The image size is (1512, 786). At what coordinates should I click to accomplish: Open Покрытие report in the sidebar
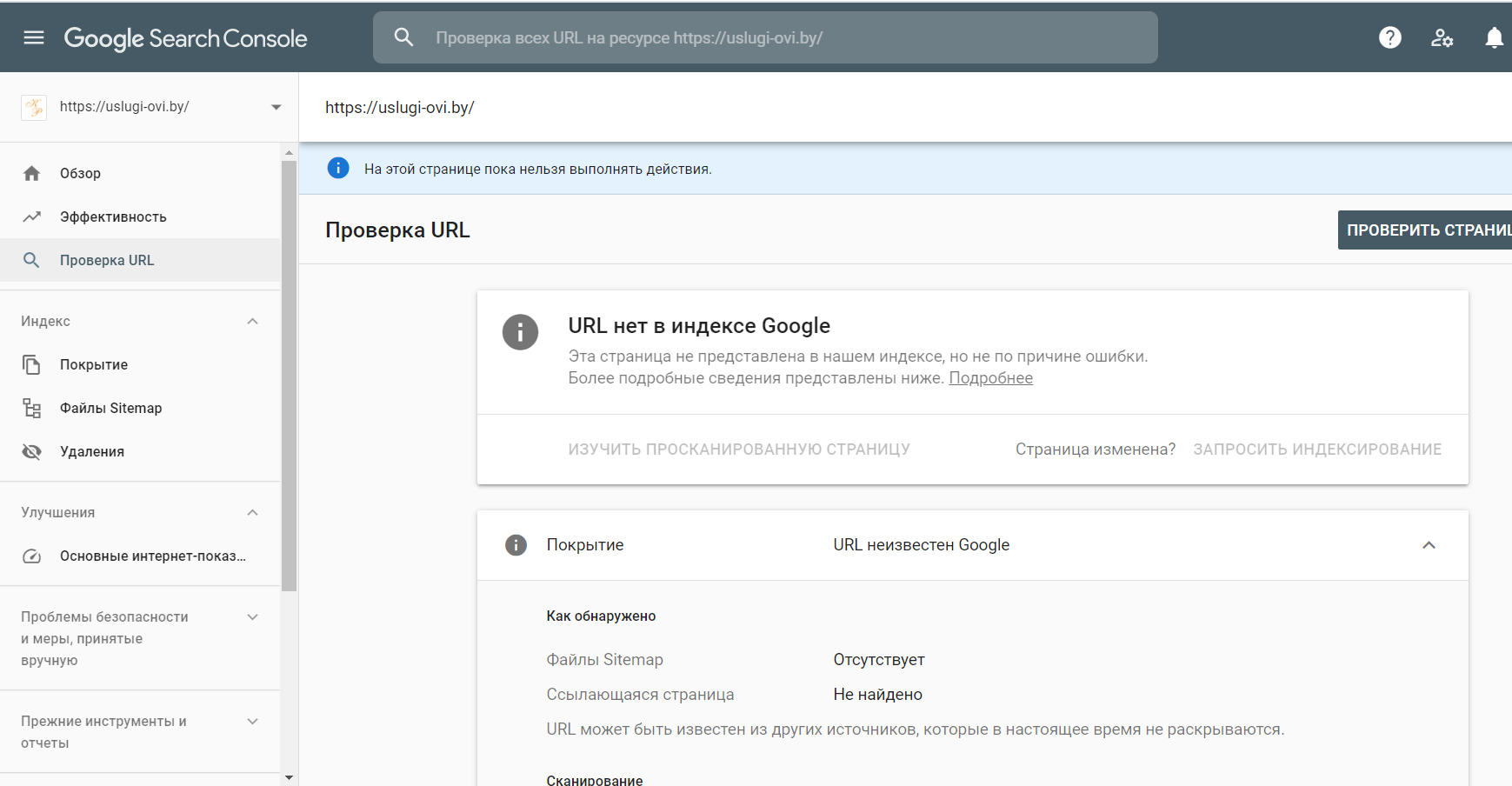pyautogui.click(x=141, y=364)
